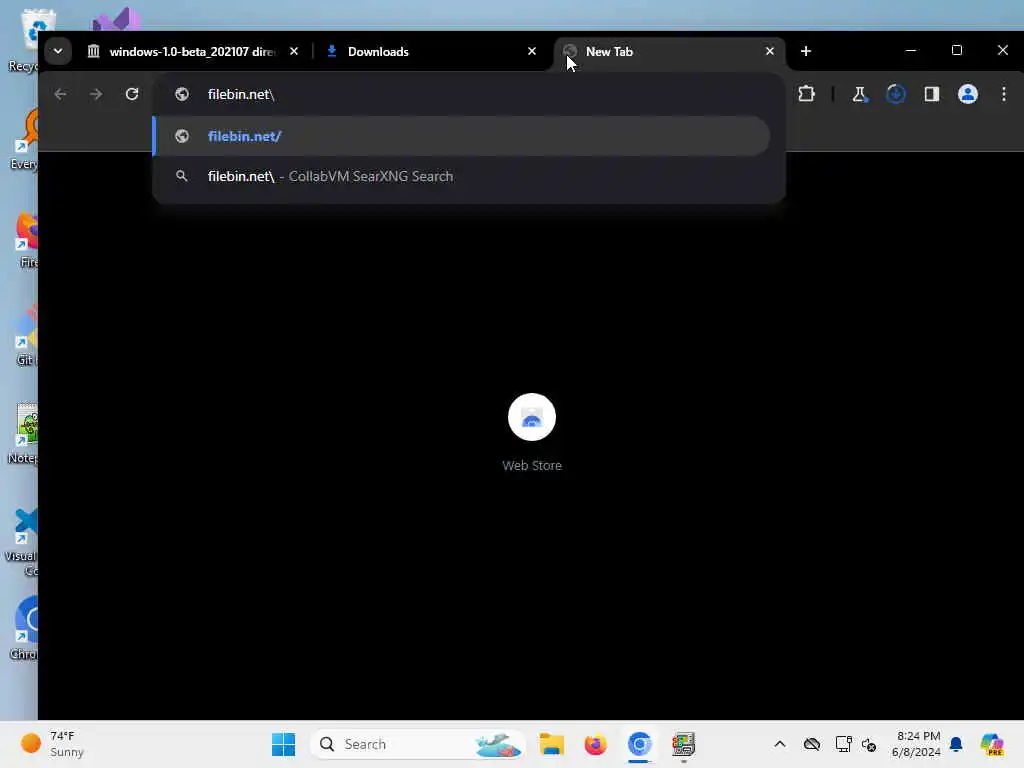The height and width of the screenshot is (768, 1024).
Task: Click the address bar containing filebin.net\
Action: [469, 94]
